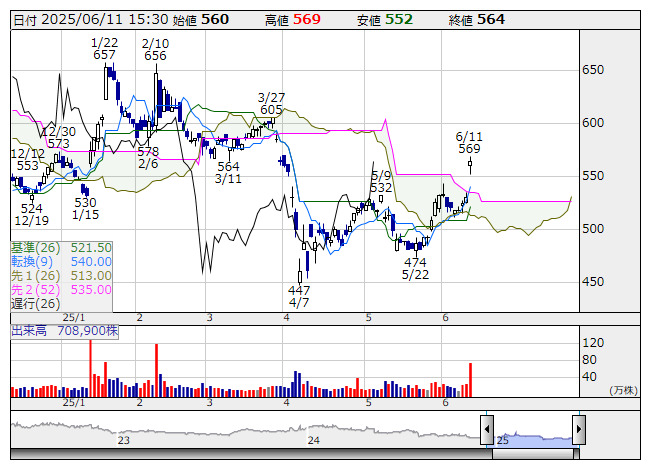This screenshot has width=653, height=470.
Task: Click the 2/10 656 peak label
Action: pos(155,49)
